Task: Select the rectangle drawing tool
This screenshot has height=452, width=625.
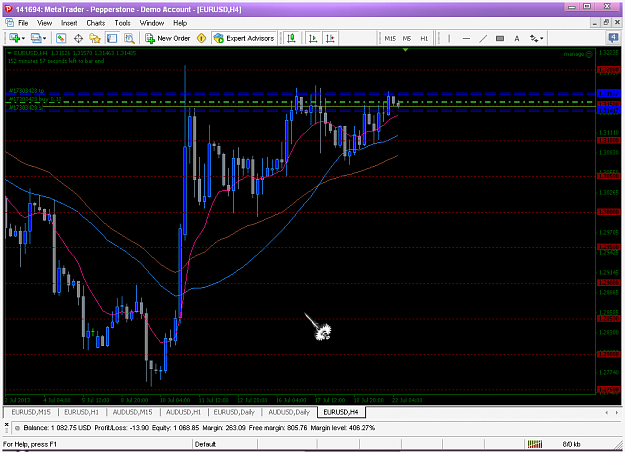Action: [x=500, y=38]
